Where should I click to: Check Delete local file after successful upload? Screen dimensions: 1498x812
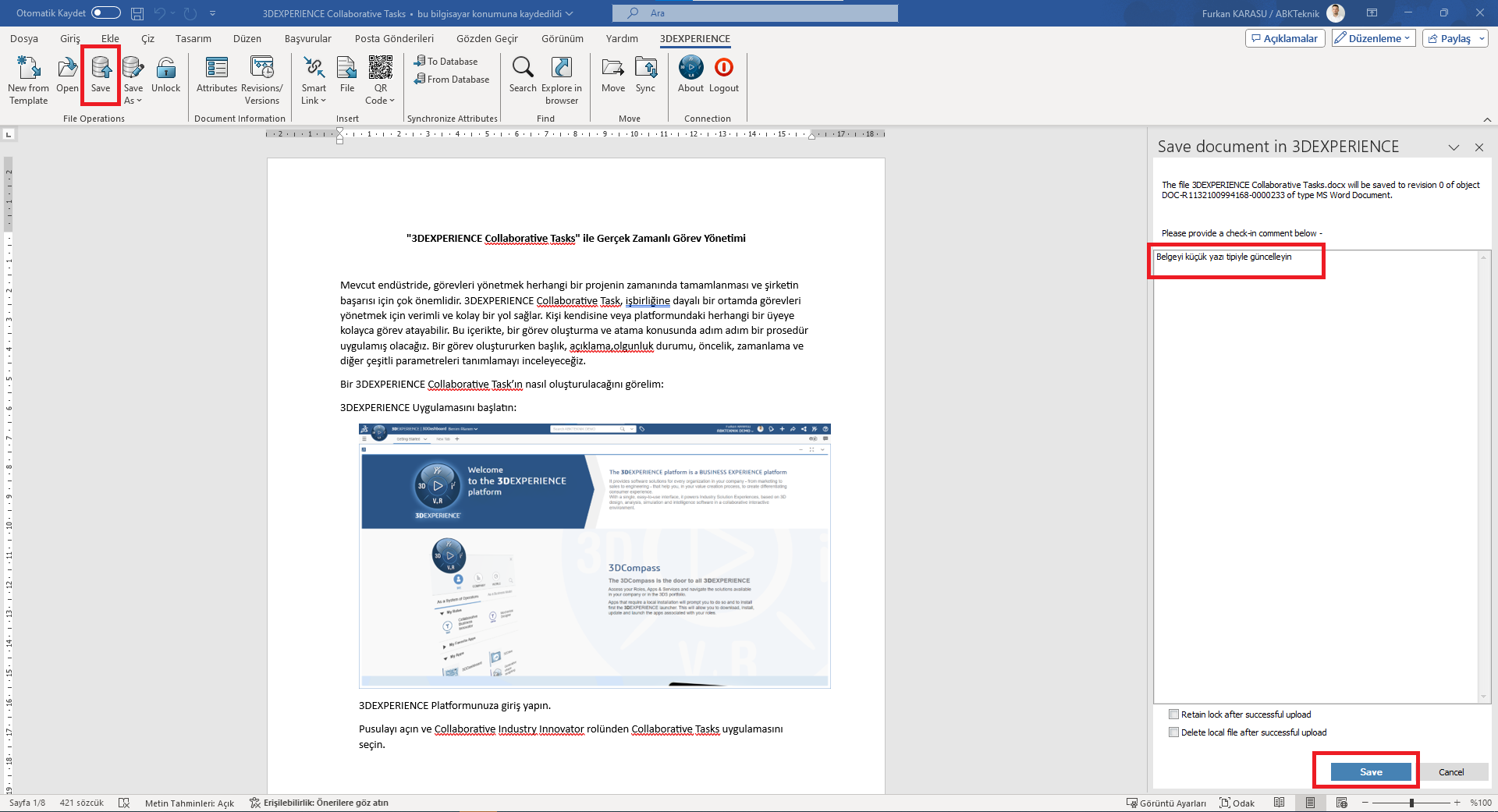[1173, 732]
